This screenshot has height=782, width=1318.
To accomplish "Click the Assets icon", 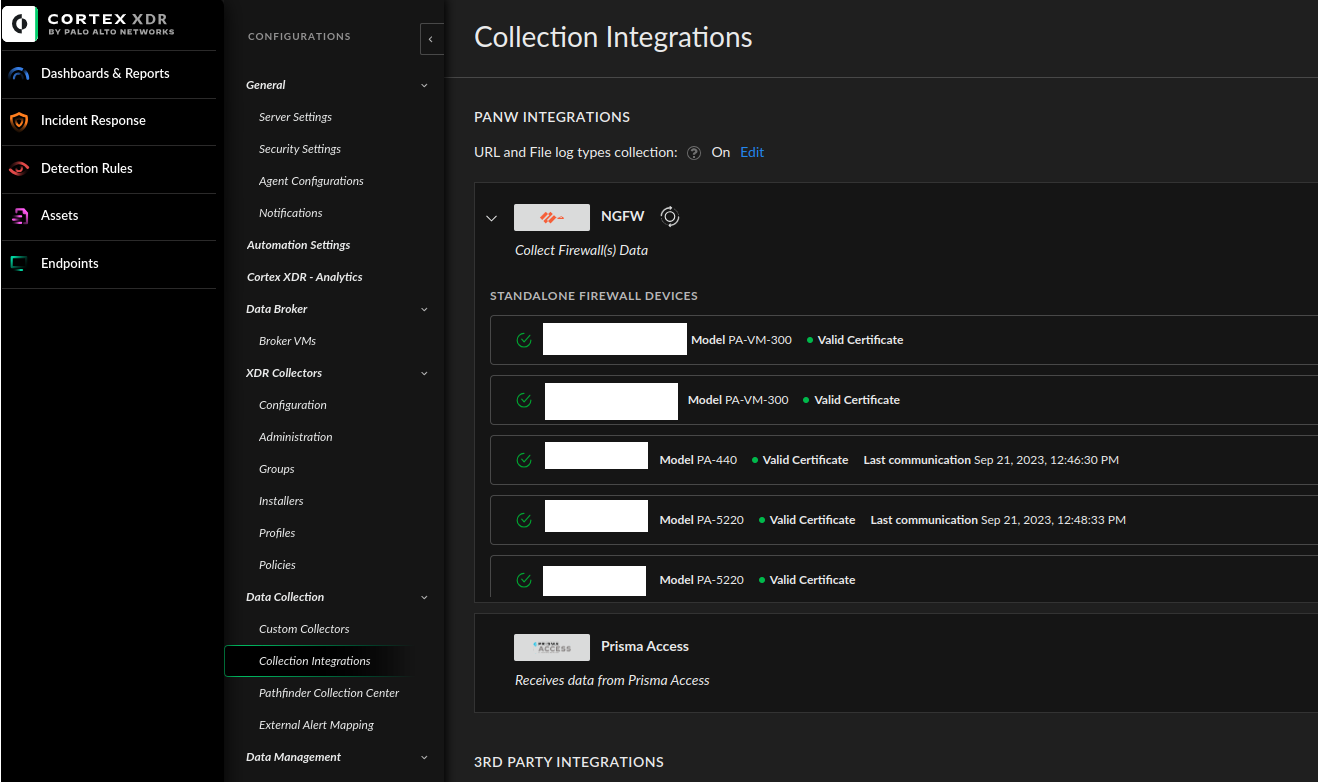I will click(x=19, y=216).
